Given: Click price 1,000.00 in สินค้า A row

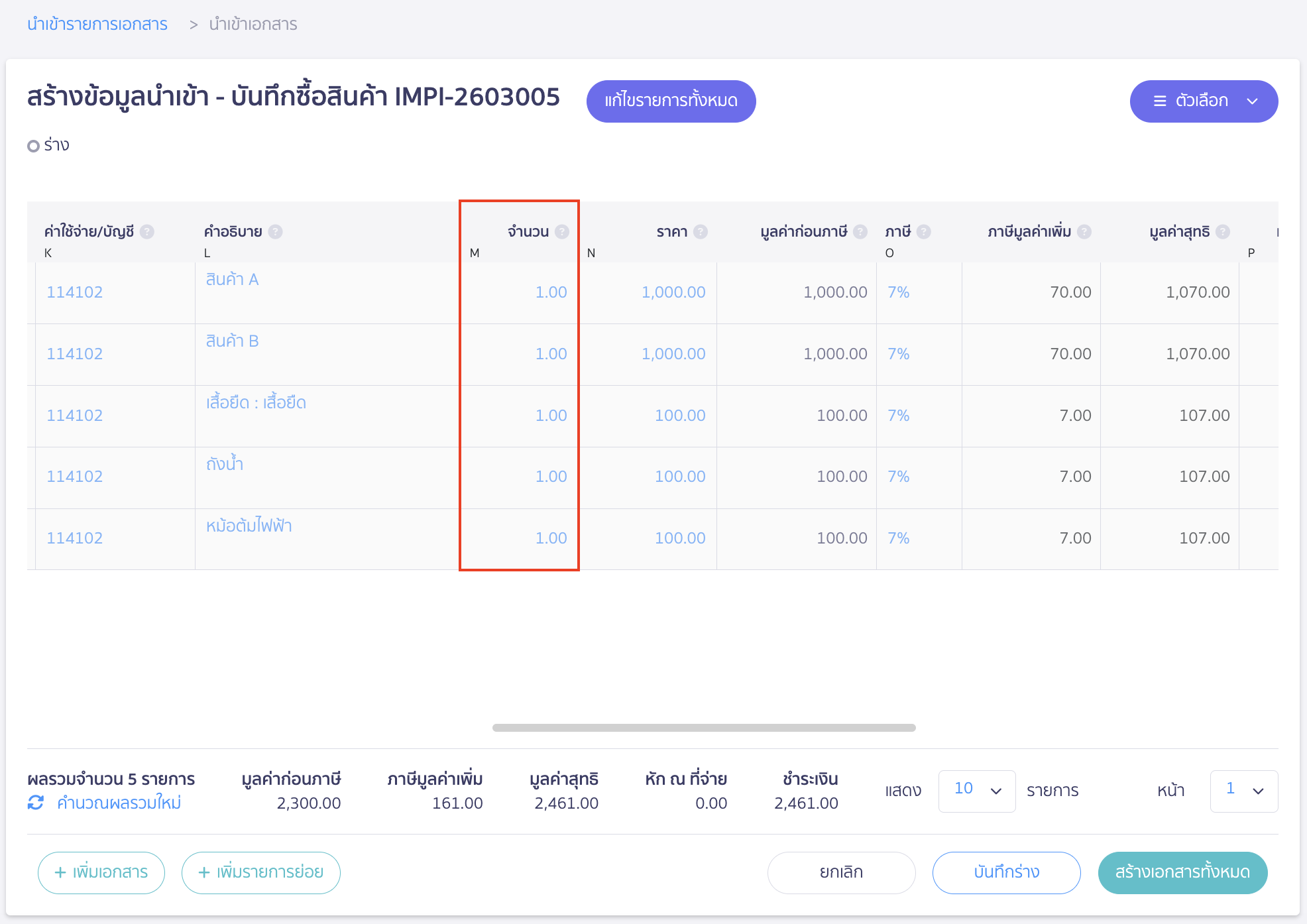Looking at the screenshot, I should point(673,292).
